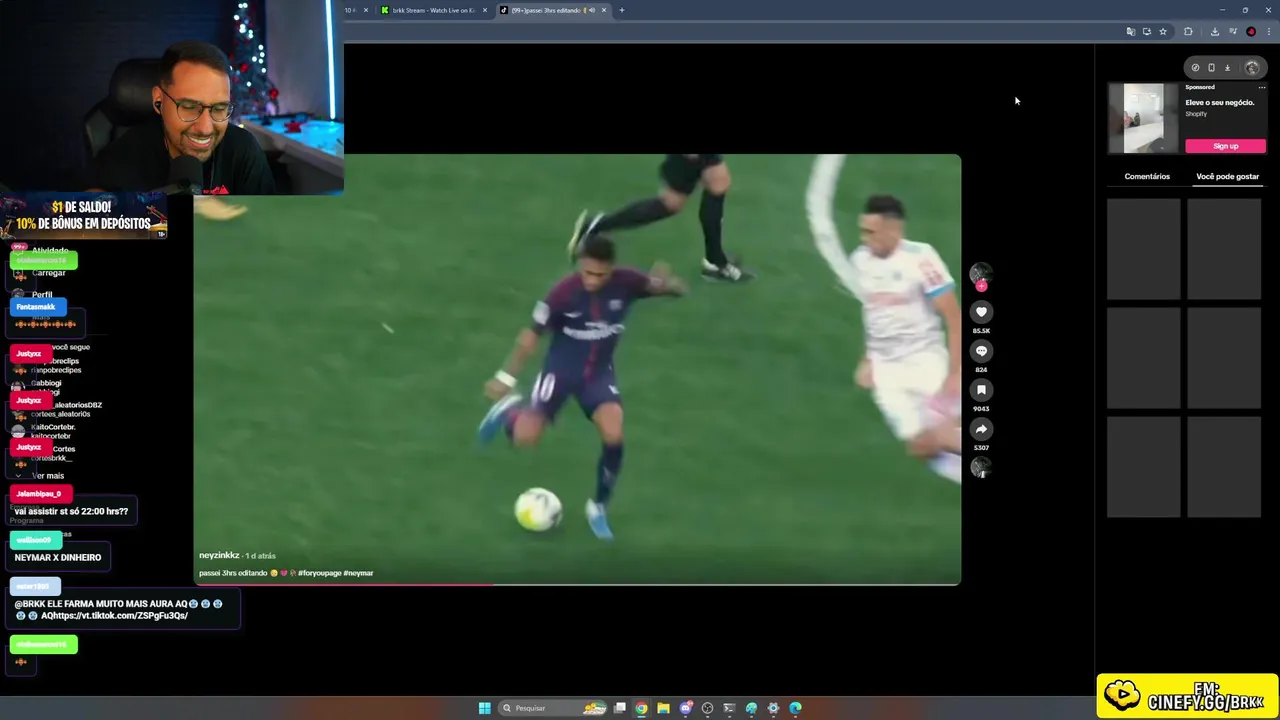This screenshot has width=1280, height=720.
Task: Open File Explorer from the taskbar
Action: click(x=663, y=708)
